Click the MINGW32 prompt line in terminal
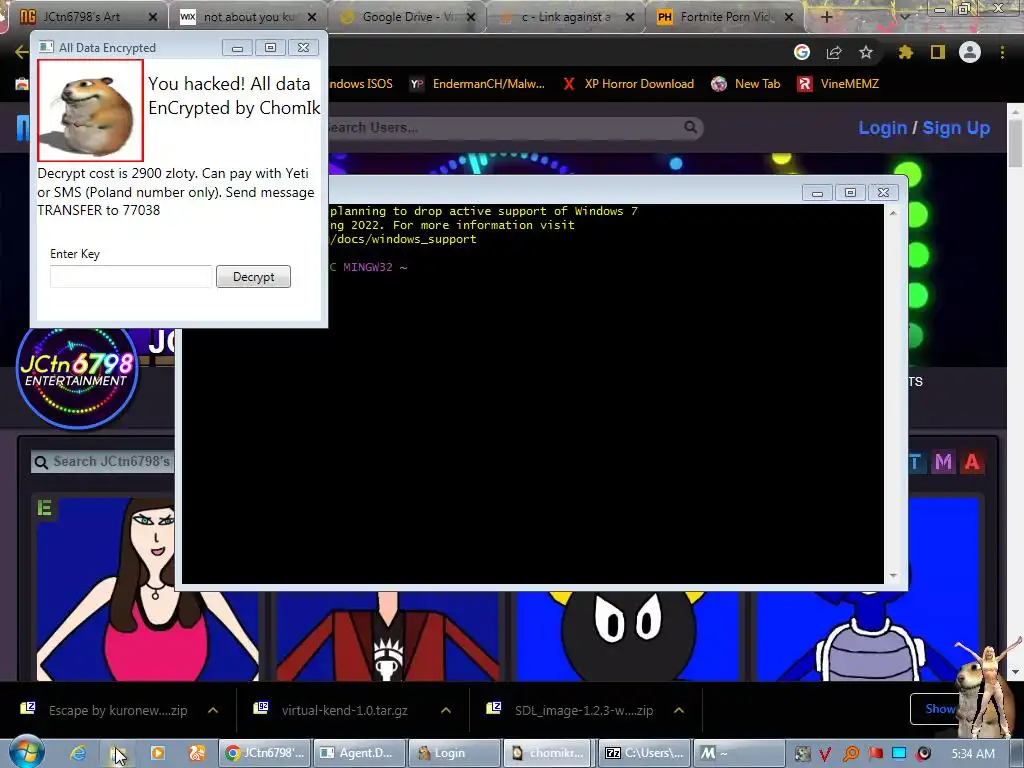Image resolution: width=1024 pixels, height=768 pixels. click(x=369, y=267)
